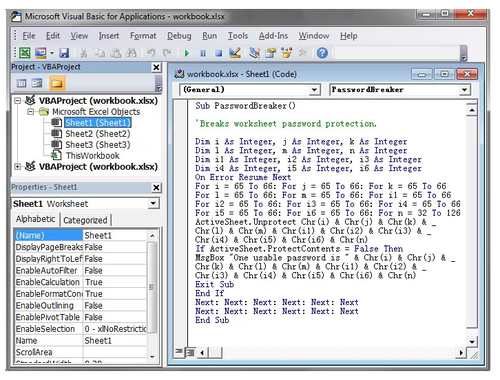Click the EnableAutoFilter property value False
500x380 pixels.
(115, 270)
